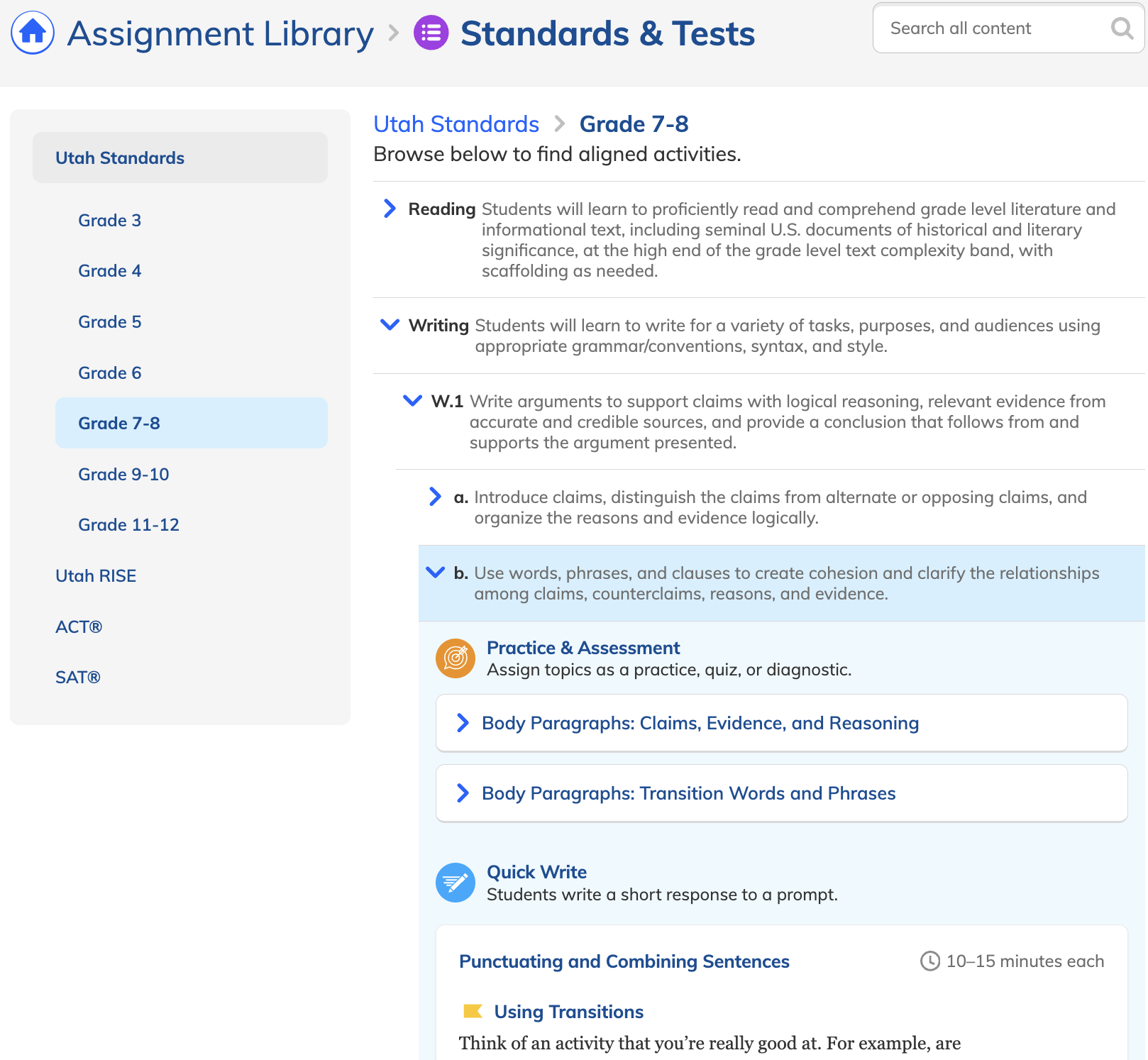The image size is (1148, 1060).
Task: Open the Quick Write heading link
Action: (537, 872)
